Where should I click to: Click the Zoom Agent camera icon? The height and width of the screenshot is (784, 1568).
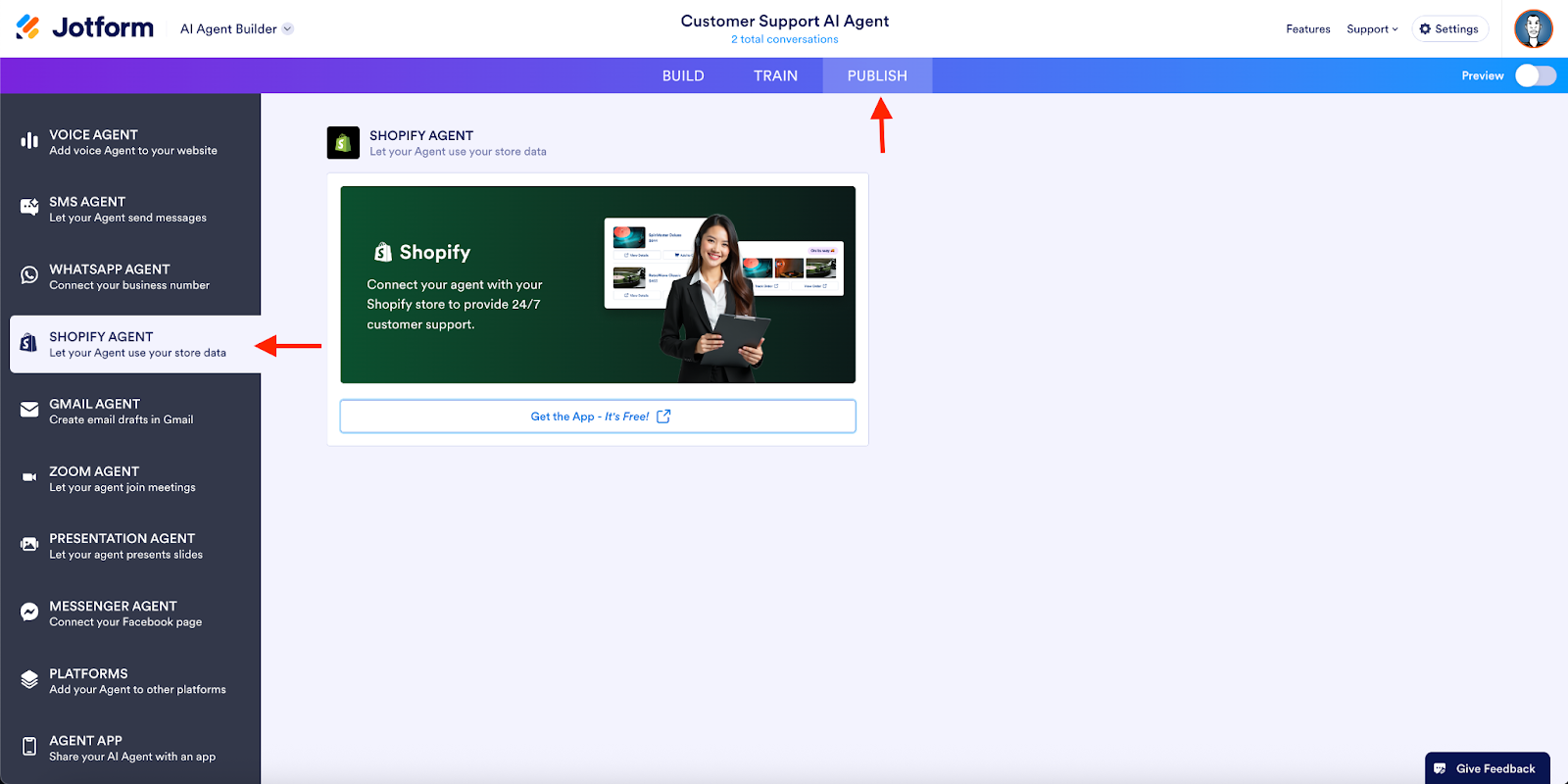[29, 477]
